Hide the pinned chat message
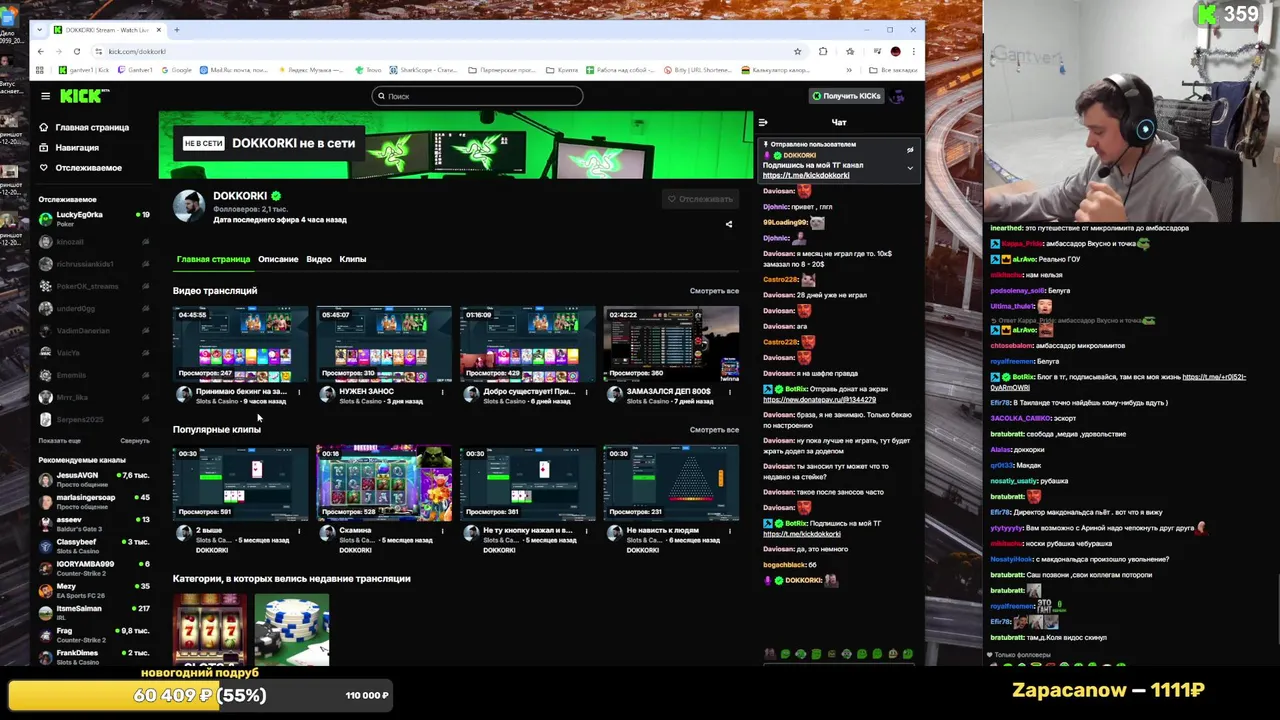Image resolution: width=1280 pixels, height=720 pixels. pyautogui.click(x=910, y=150)
